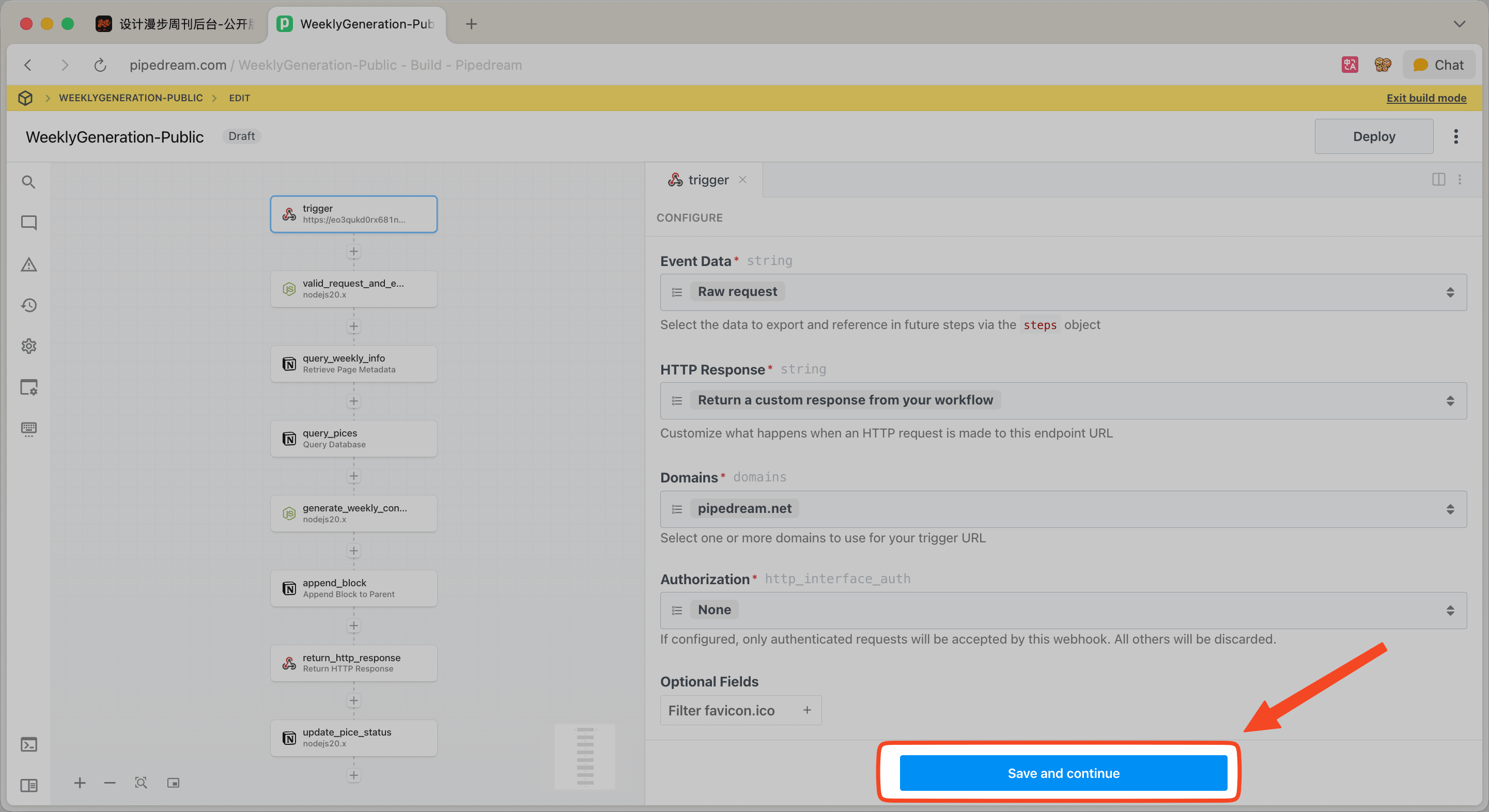Image resolution: width=1489 pixels, height=812 pixels.
Task: Switch to the 设计漫步周刊后台 browser tab
Action: (179, 24)
